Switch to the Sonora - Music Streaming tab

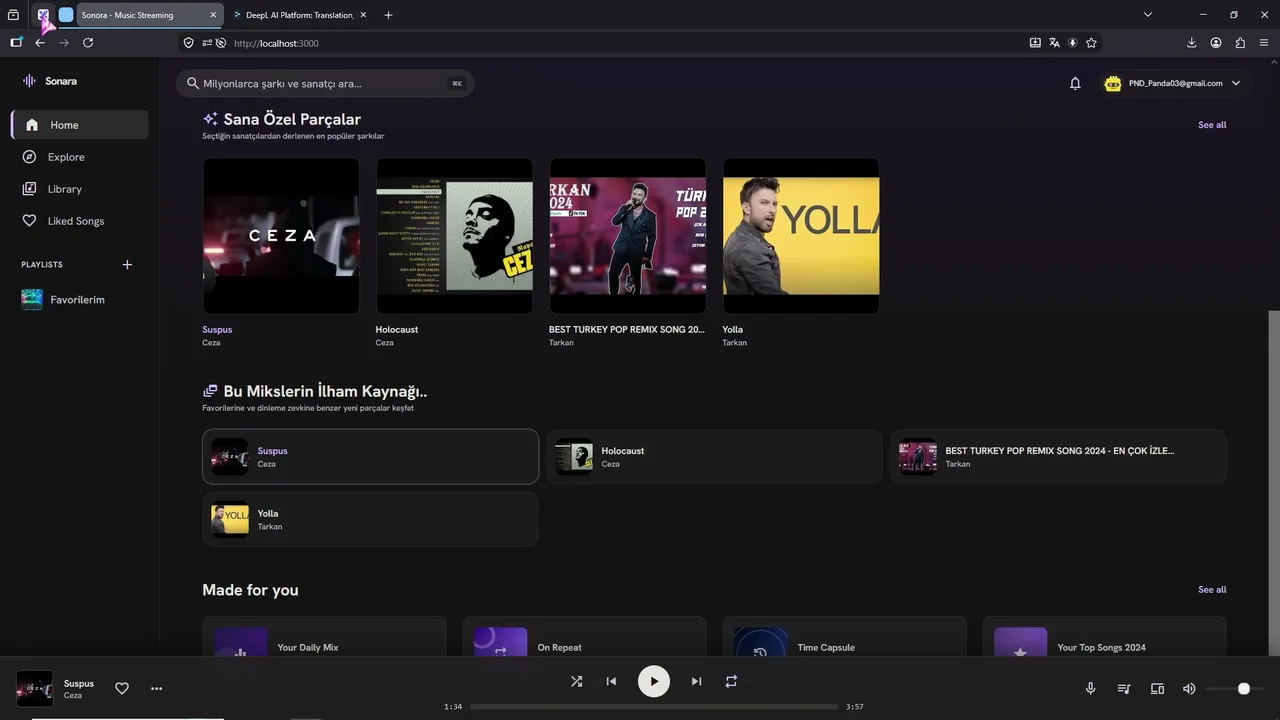point(138,15)
